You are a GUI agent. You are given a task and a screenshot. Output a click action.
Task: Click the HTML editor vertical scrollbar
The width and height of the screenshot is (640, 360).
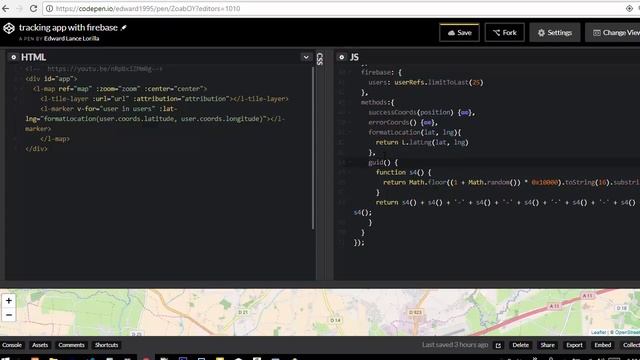tap(313, 147)
